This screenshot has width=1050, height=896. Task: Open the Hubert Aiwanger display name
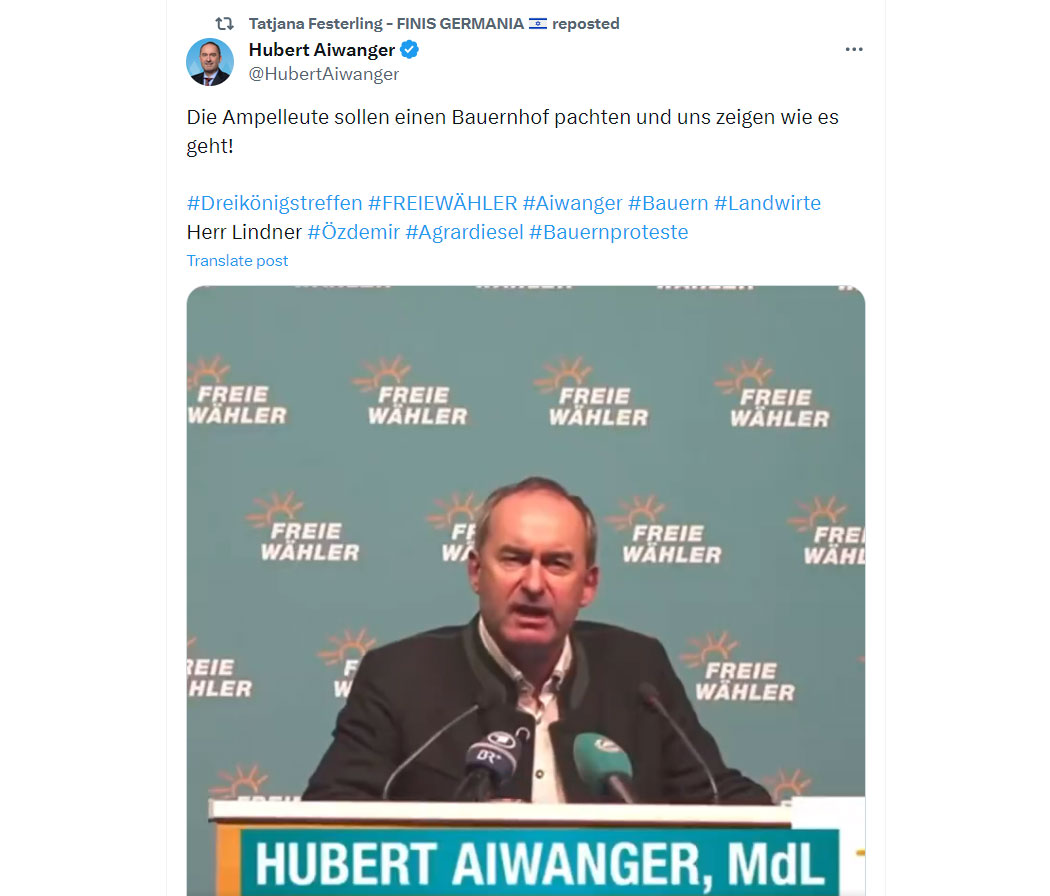point(321,50)
